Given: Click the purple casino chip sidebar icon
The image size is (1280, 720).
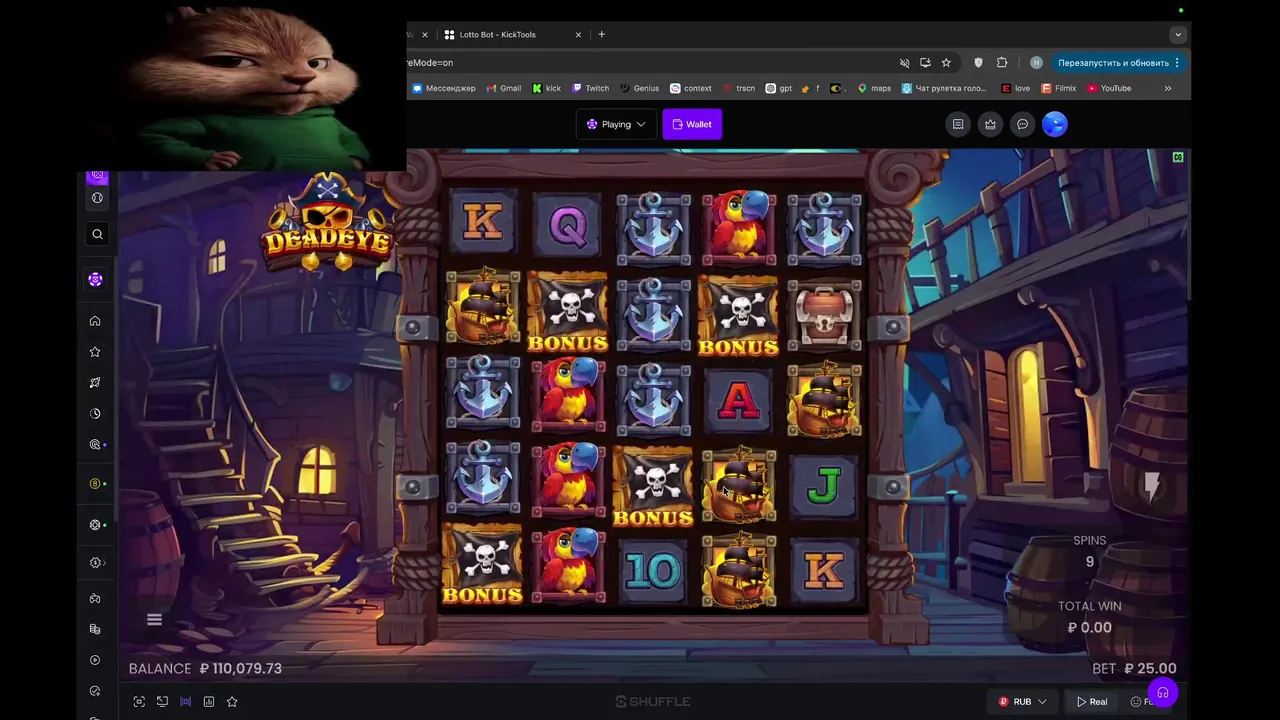Looking at the screenshot, I should click(95, 280).
